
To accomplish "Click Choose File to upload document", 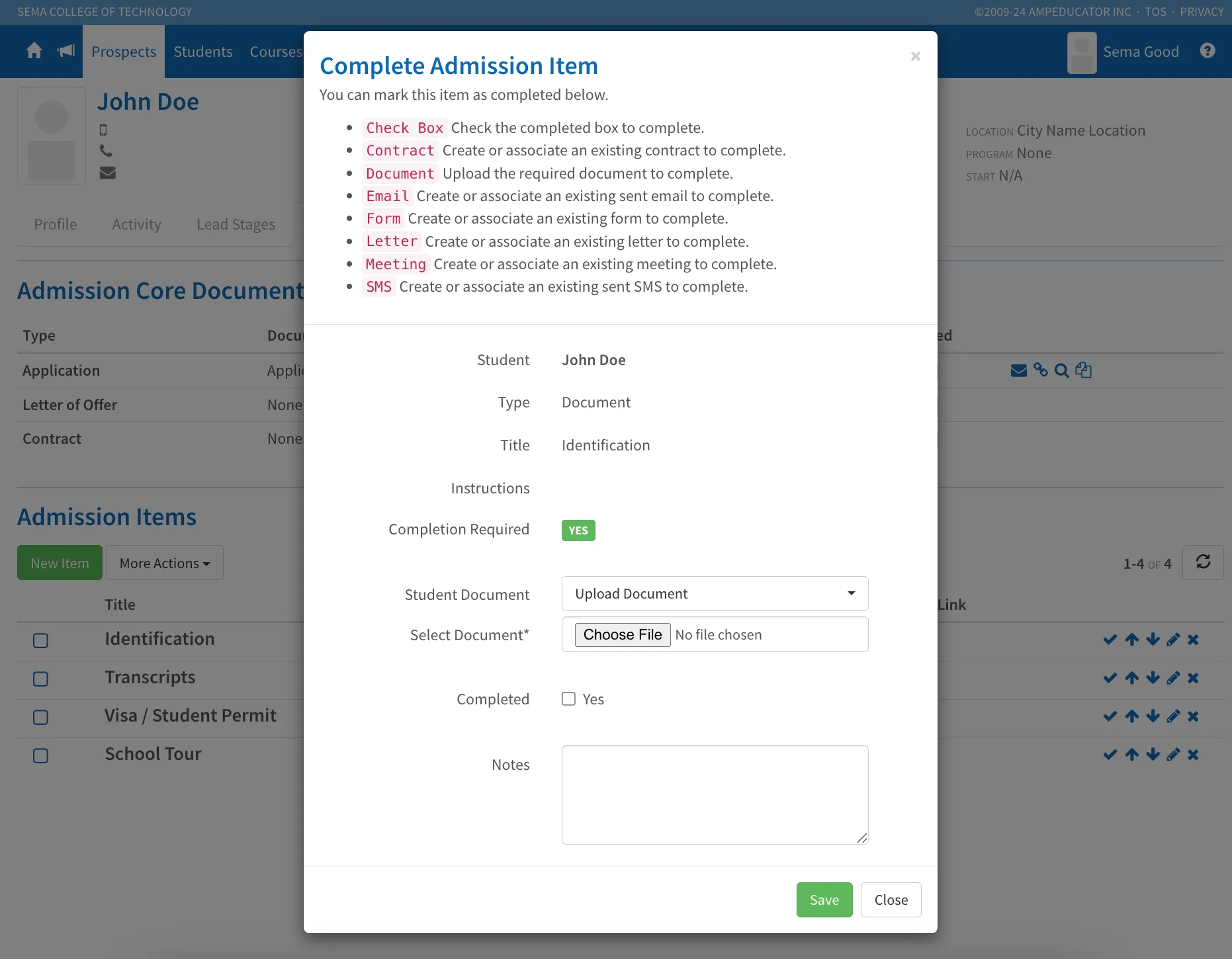I will [x=623, y=634].
